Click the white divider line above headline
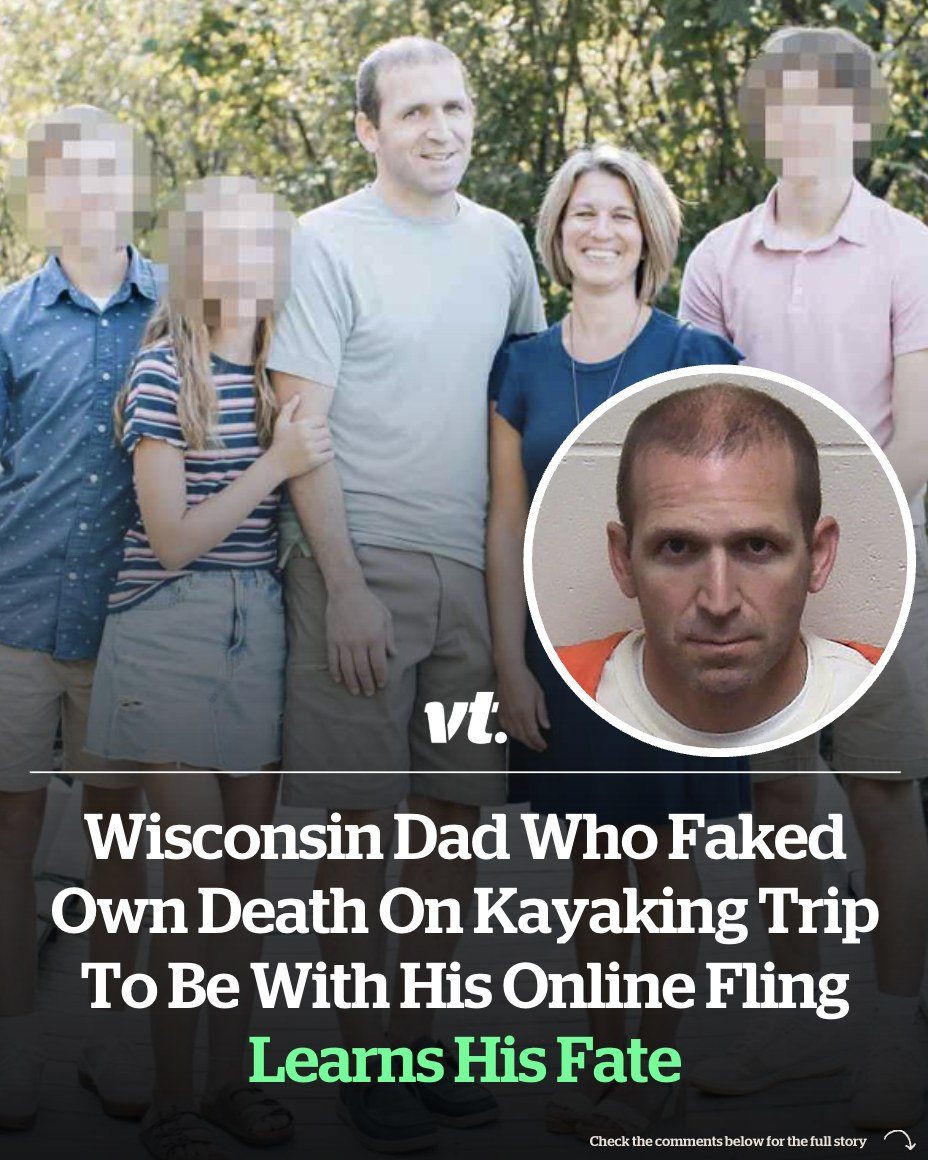This screenshot has height=1160, width=928. 465,772
